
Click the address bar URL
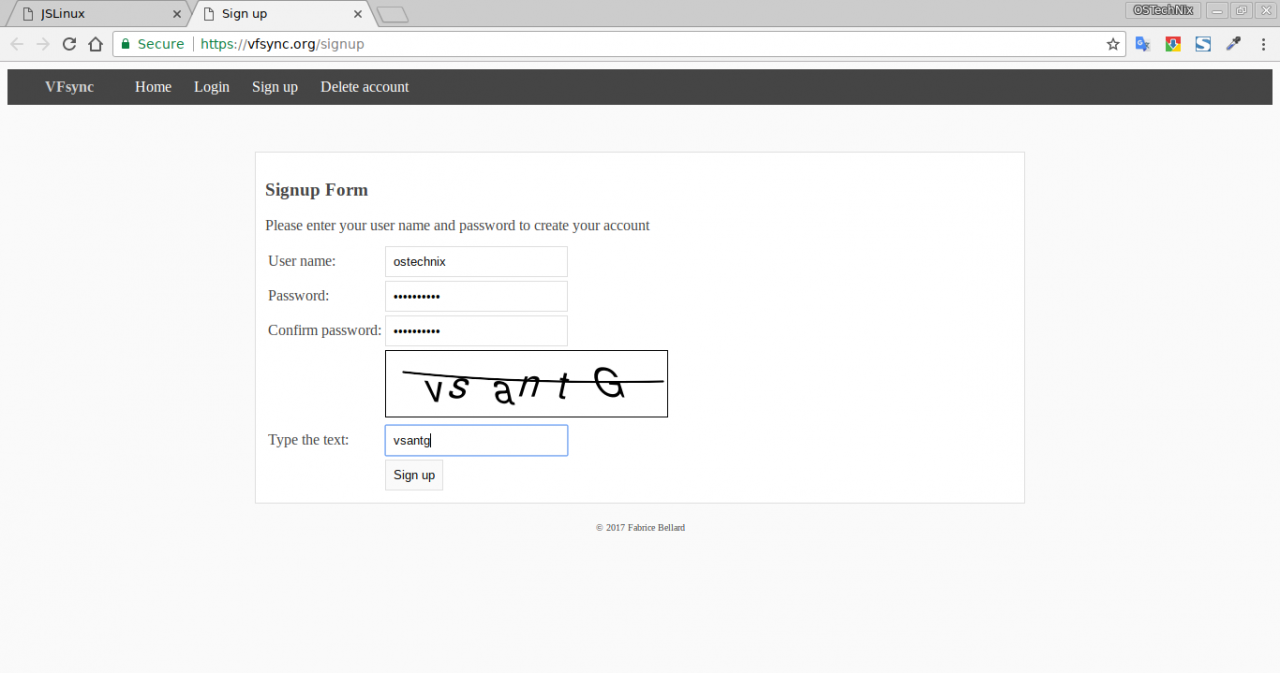(282, 44)
